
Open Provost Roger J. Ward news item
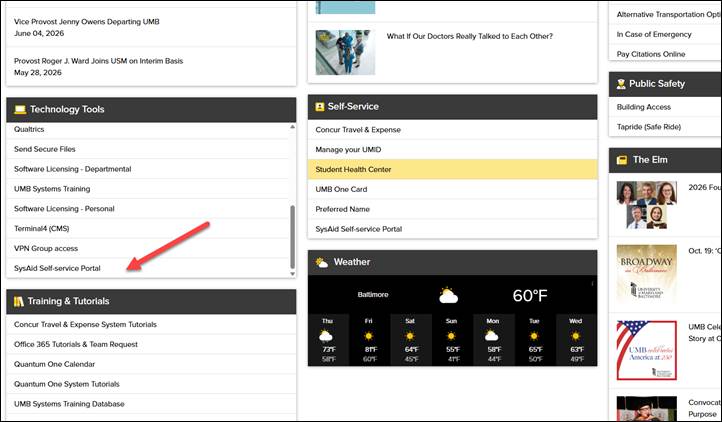[x=99, y=61]
